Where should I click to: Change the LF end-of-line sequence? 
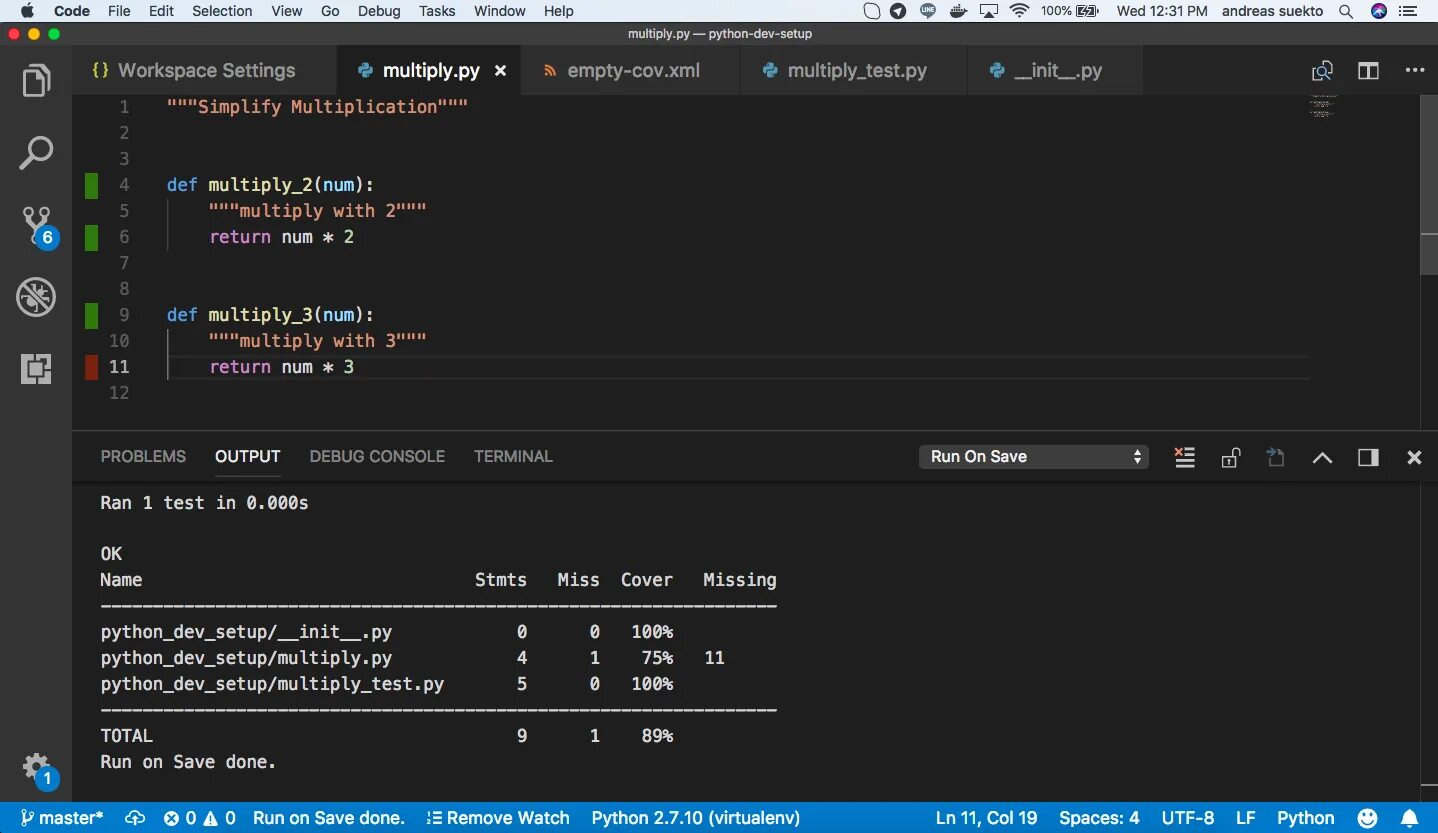(x=1245, y=818)
